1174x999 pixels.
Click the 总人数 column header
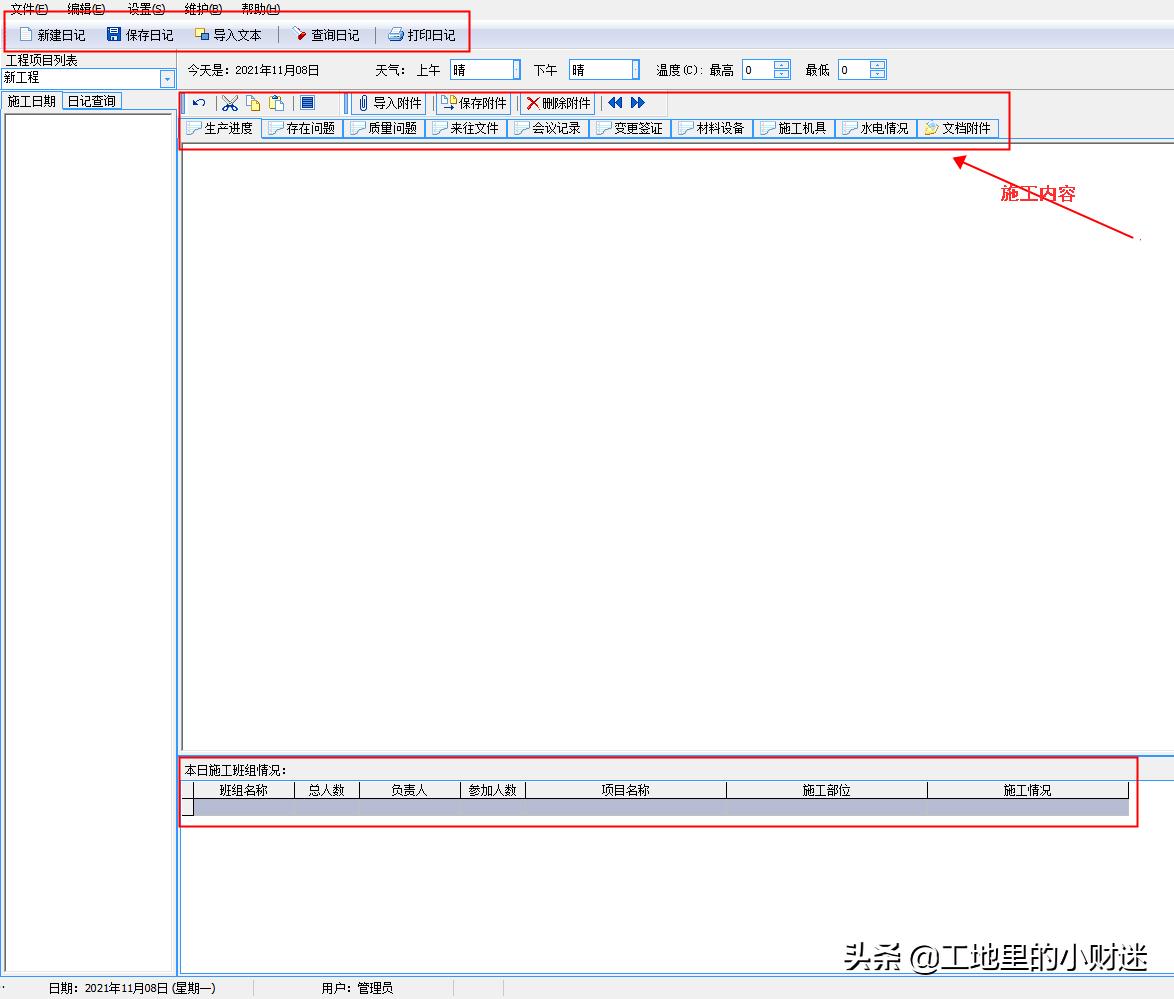(326, 790)
